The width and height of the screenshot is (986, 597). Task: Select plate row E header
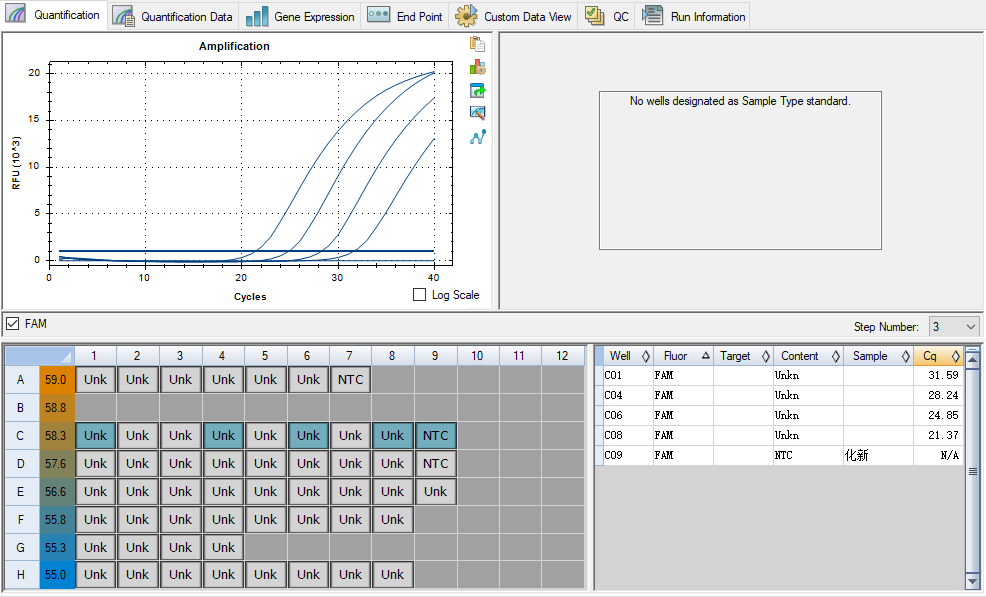pyautogui.click(x=21, y=491)
